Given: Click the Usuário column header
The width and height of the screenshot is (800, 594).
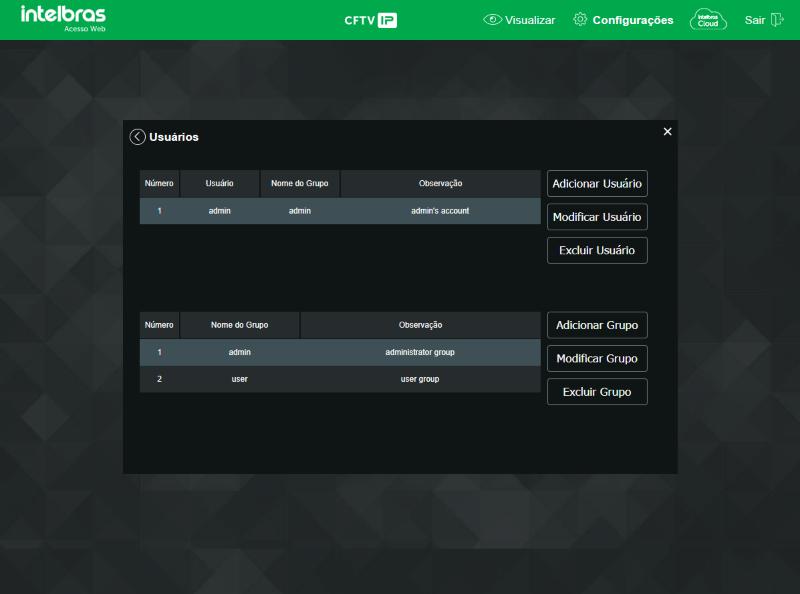Looking at the screenshot, I should click(x=219, y=183).
